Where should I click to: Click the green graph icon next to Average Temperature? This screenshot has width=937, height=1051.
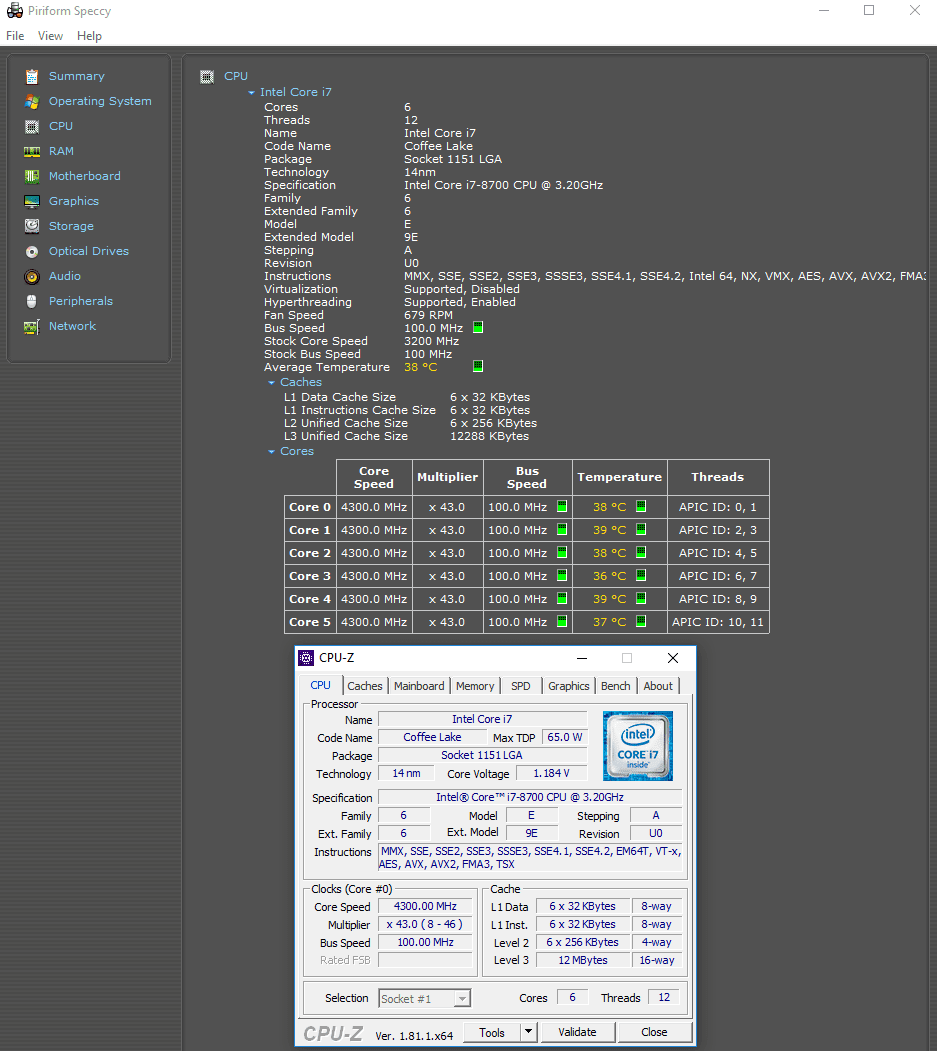(478, 366)
